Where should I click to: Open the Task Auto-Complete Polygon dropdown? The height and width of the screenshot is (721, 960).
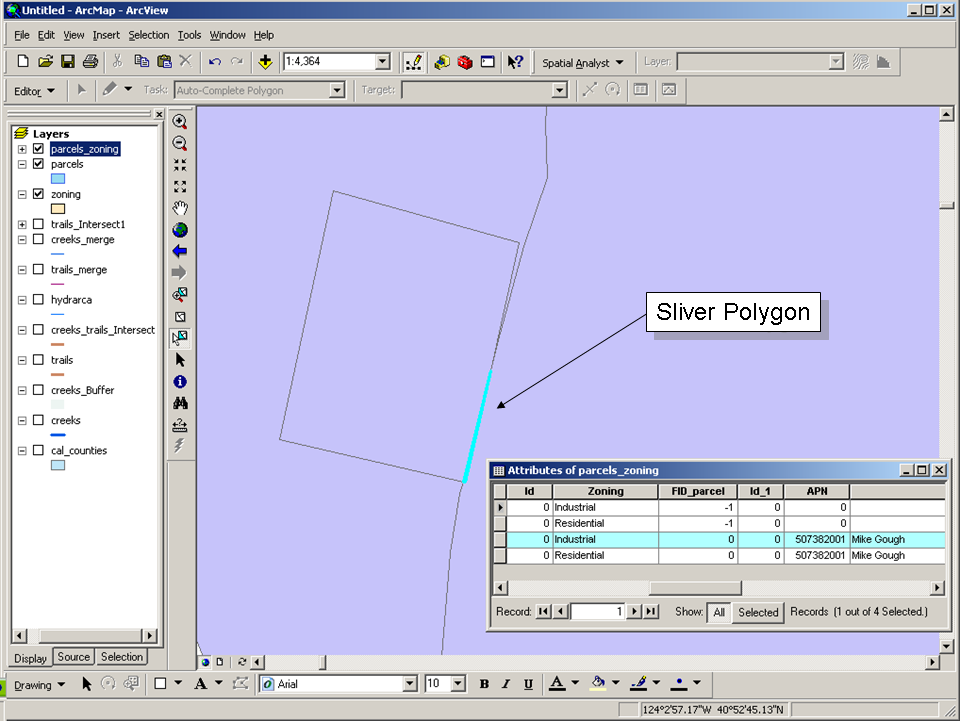[x=337, y=91]
